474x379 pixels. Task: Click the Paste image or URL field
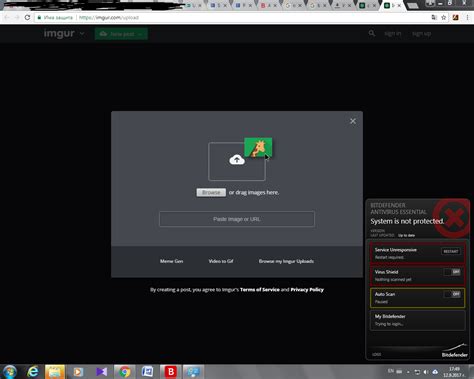coord(237,219)
